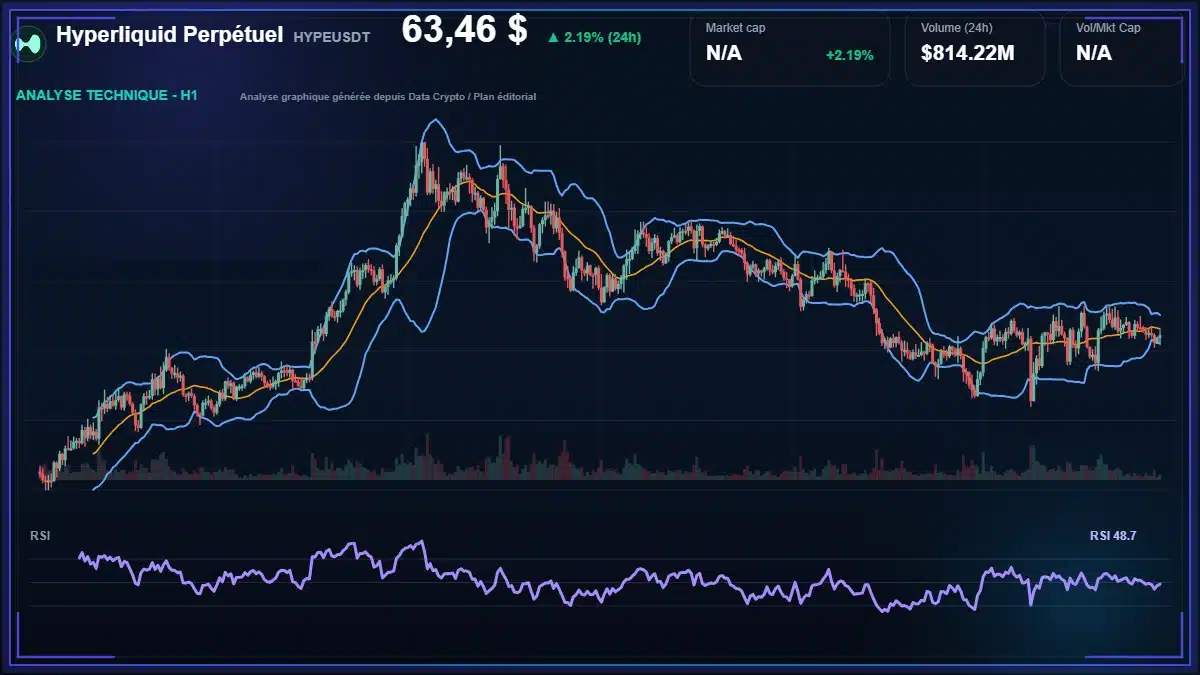Click the Market cap card
Viewport: 1200px width, 675px height.
(x=790, y=48)
